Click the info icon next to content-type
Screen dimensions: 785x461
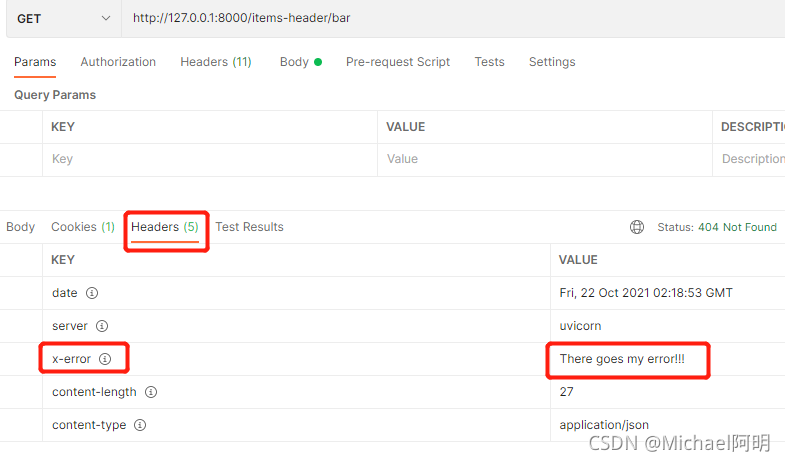[140, 425]
